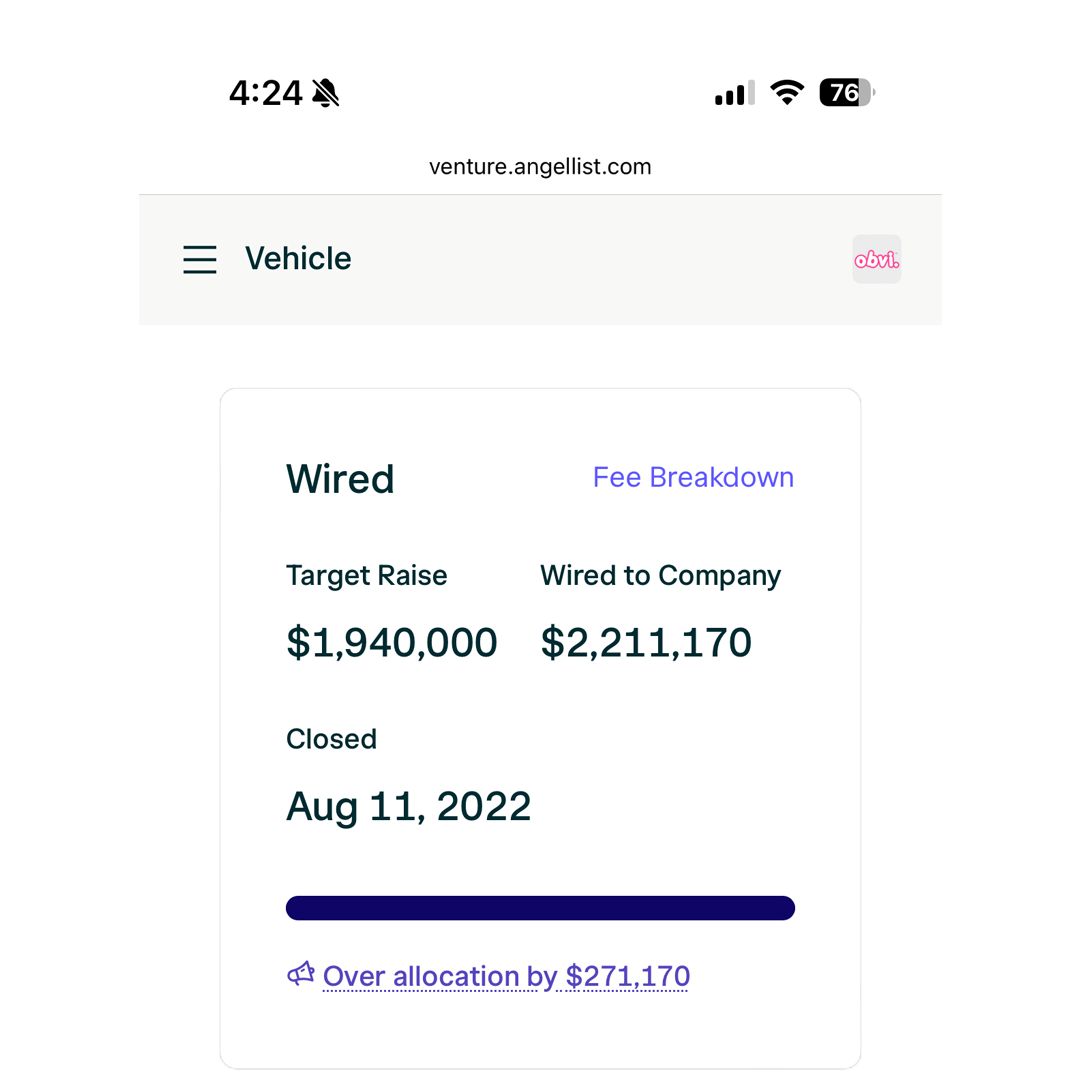Tap the $1,940,000 target raise amount
The image size is (1080, 1080).
click(x=391, y=643)
